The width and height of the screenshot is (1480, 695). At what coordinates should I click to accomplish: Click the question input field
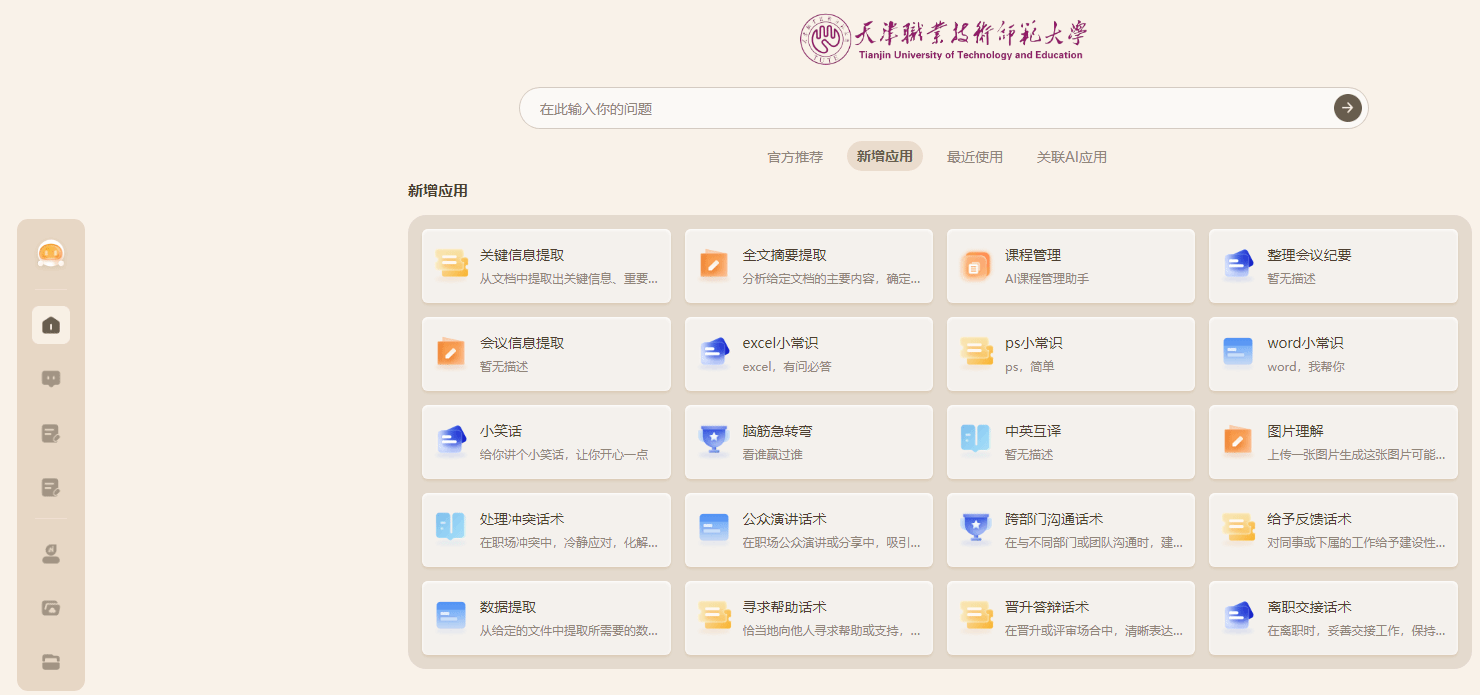point(920,108)
